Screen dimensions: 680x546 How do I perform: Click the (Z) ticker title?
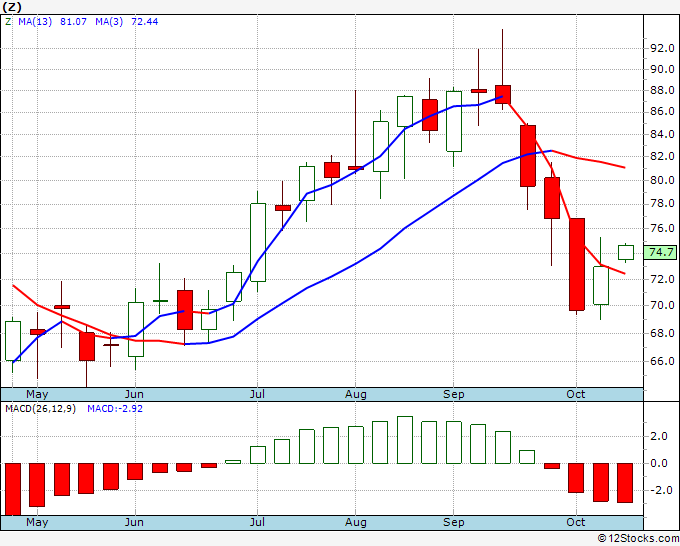click(x=12, y=7)
